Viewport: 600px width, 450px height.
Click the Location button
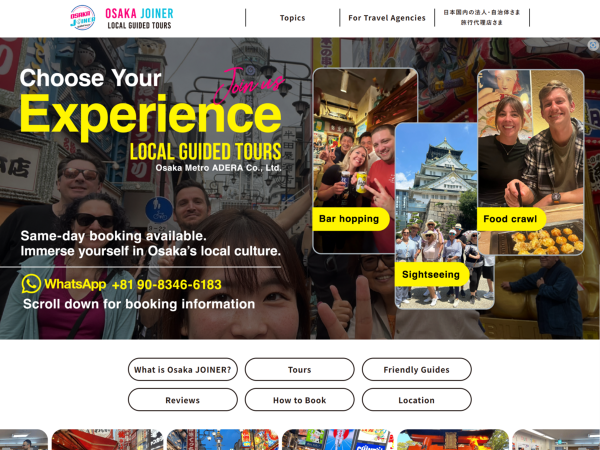pos(417,400)
